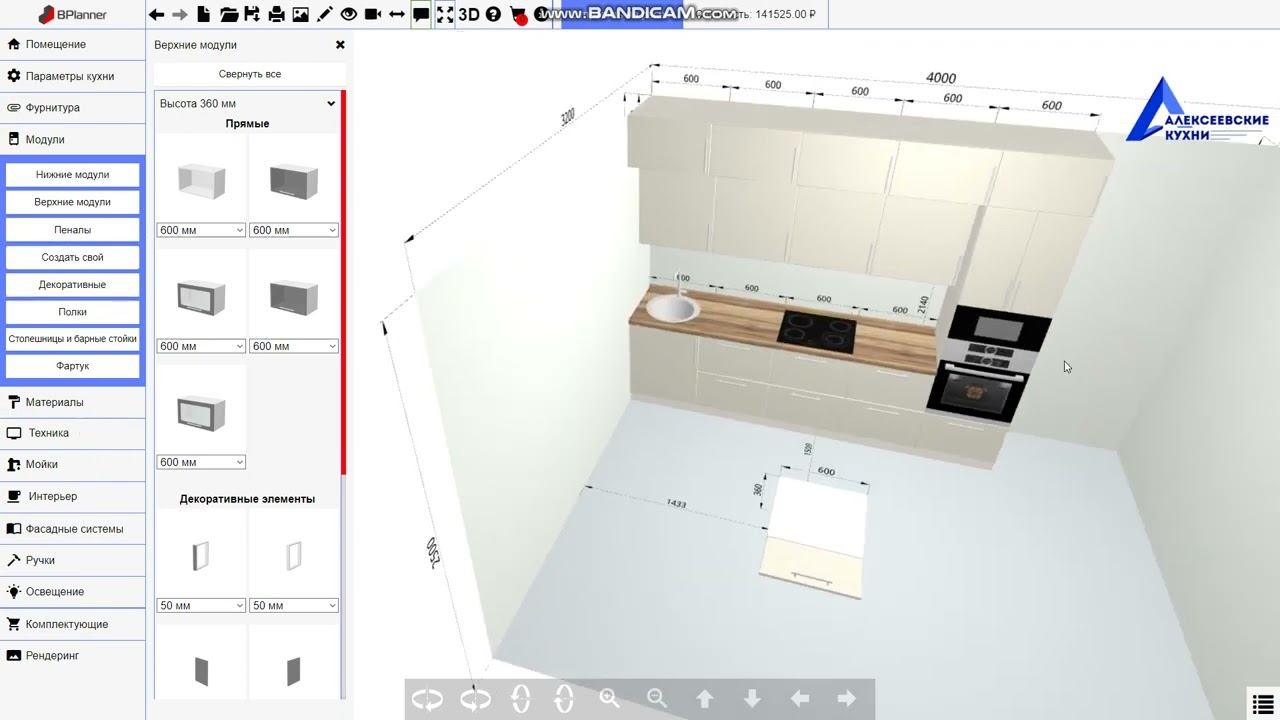Image resolution: width=1280 pixels, height=720 pixels.
Task: Open help via the question mark icon
Action: tap(493, 14)
